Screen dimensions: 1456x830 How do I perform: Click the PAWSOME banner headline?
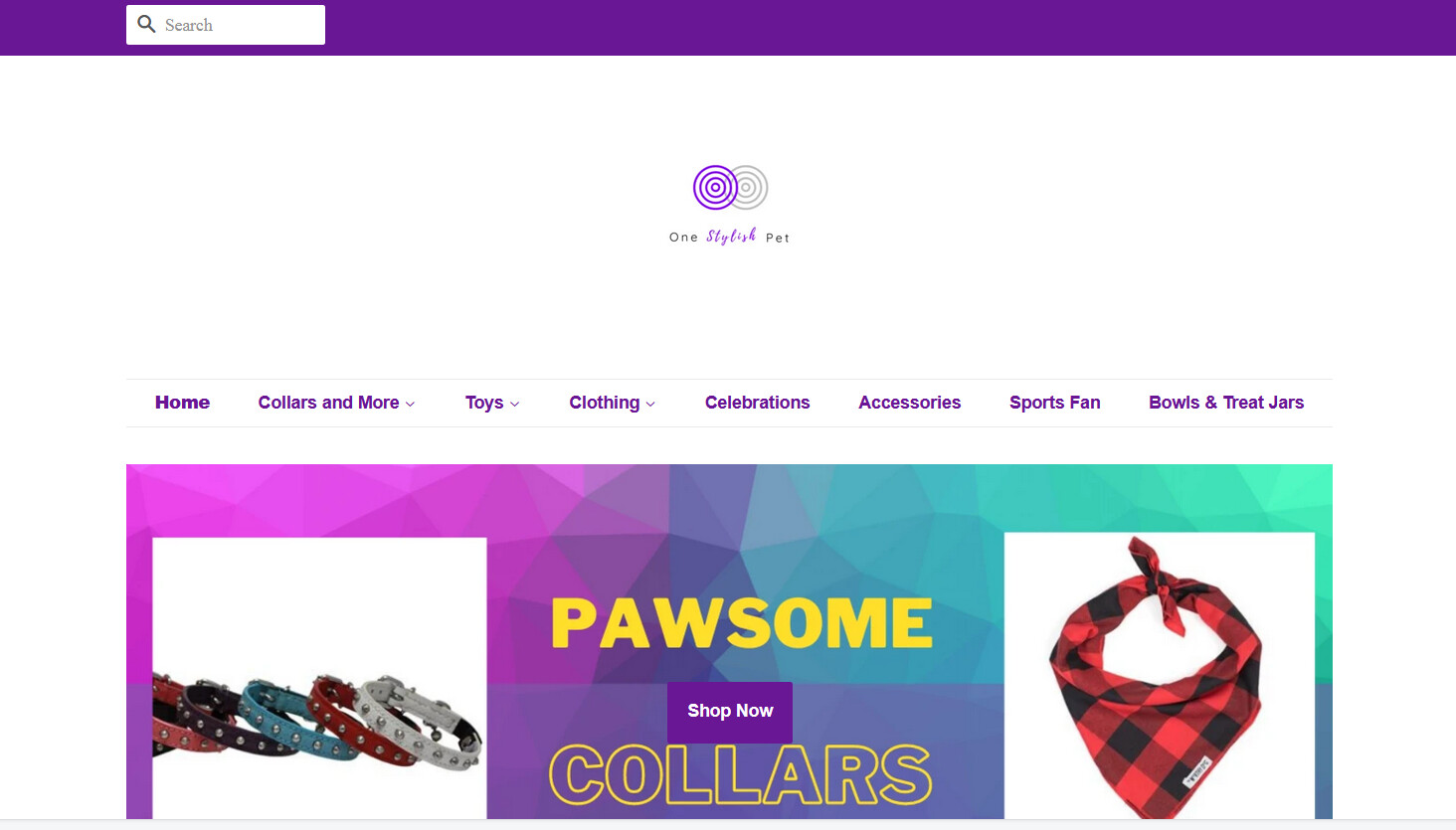coord(742,623)
